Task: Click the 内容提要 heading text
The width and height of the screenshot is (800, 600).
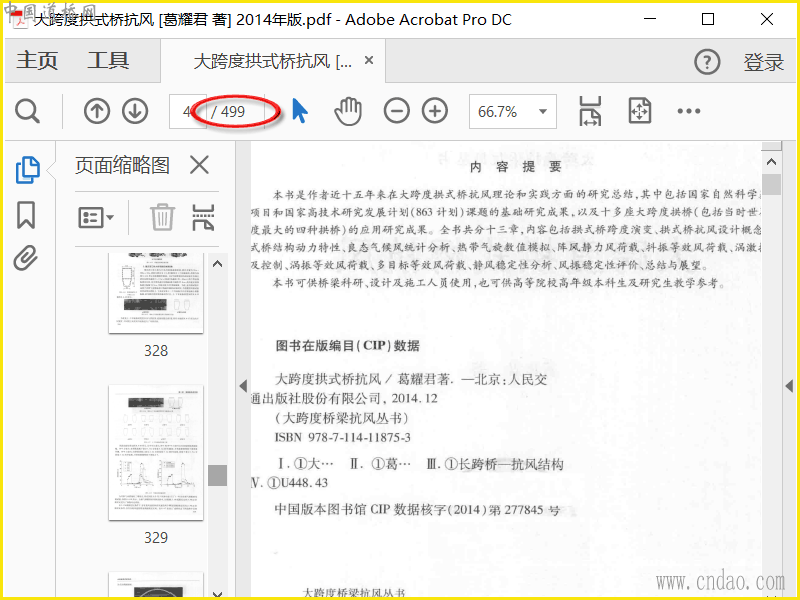Action: pos(515,167)
